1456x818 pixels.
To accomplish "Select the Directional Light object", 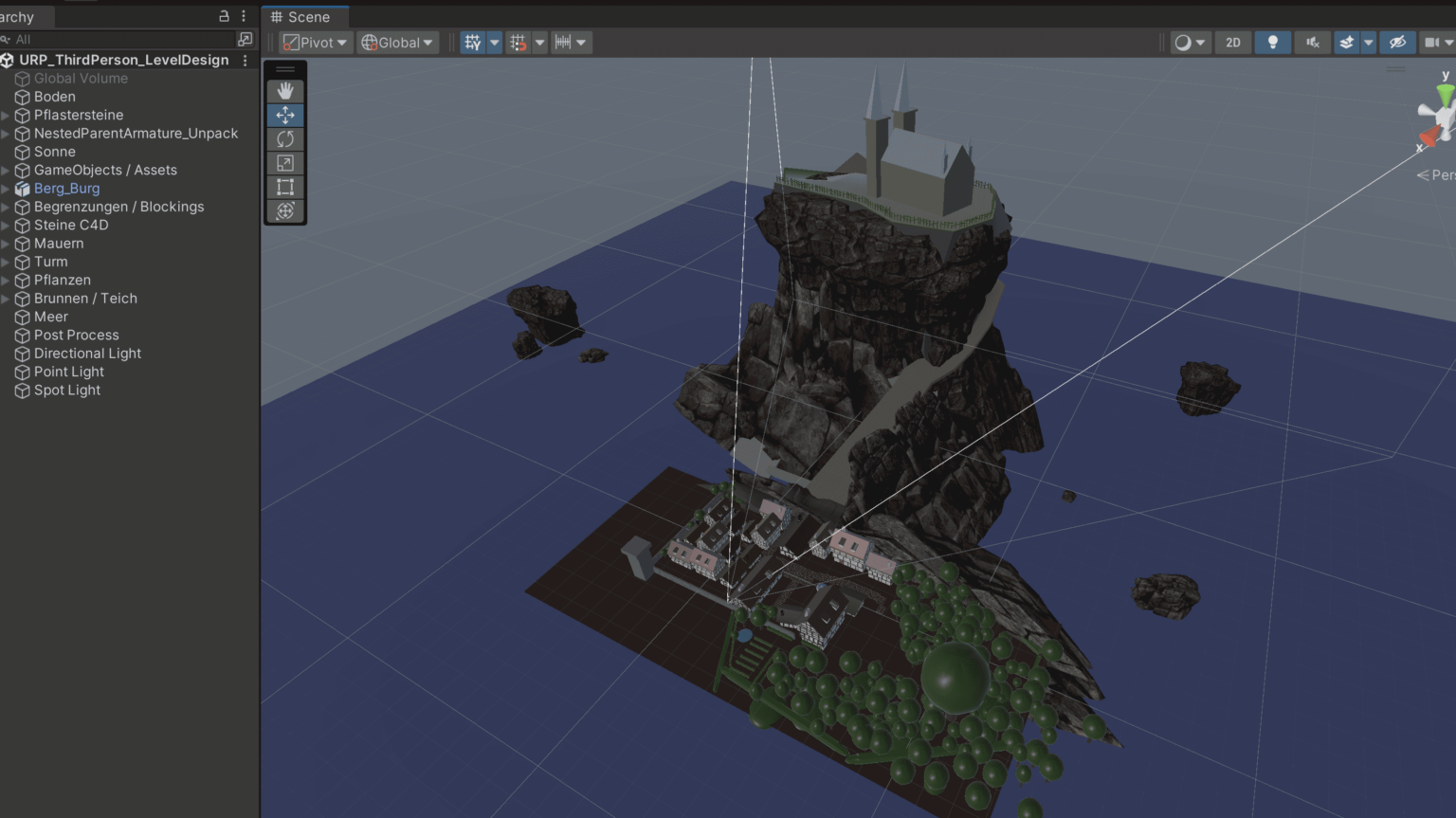I will 87,353.
